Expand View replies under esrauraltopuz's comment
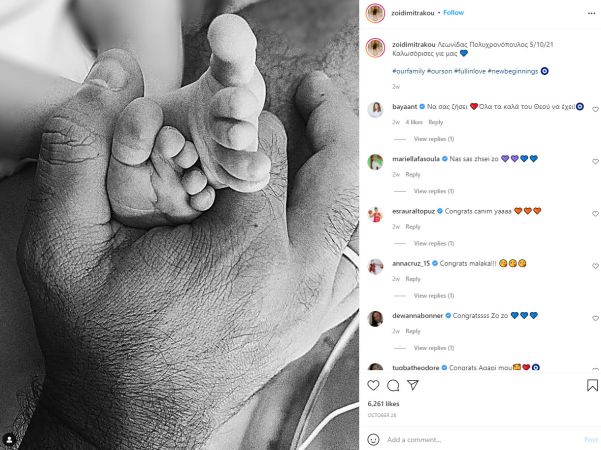The width and height of the screenshot is (601, 450). click(434, 243)
